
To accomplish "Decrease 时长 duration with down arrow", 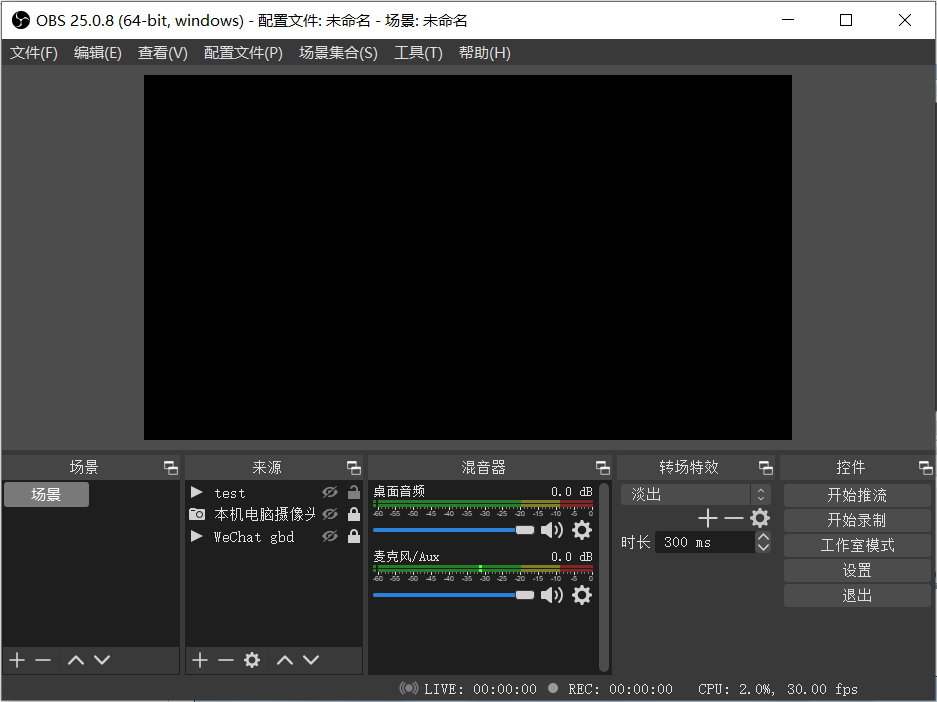I will (763, 547).
